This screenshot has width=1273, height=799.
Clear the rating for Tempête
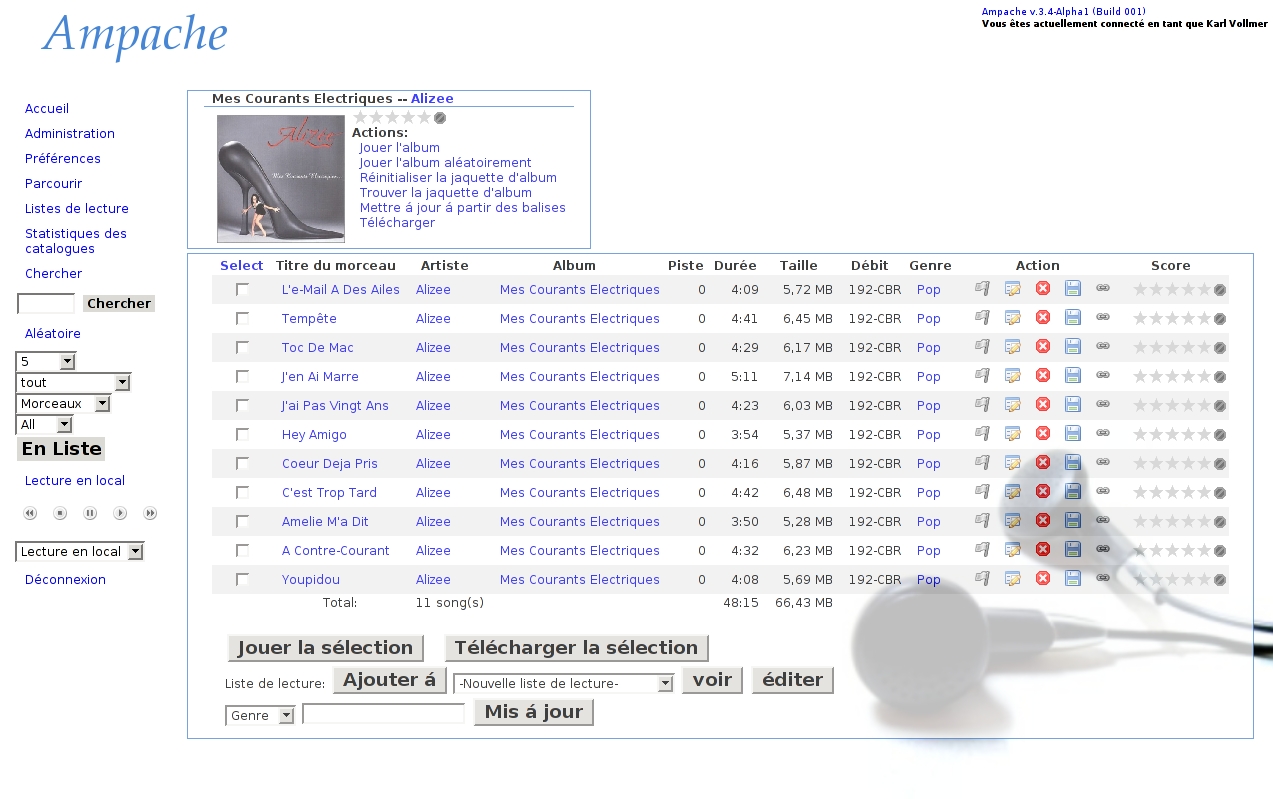pyautogui.click(x=1220, y=319)
